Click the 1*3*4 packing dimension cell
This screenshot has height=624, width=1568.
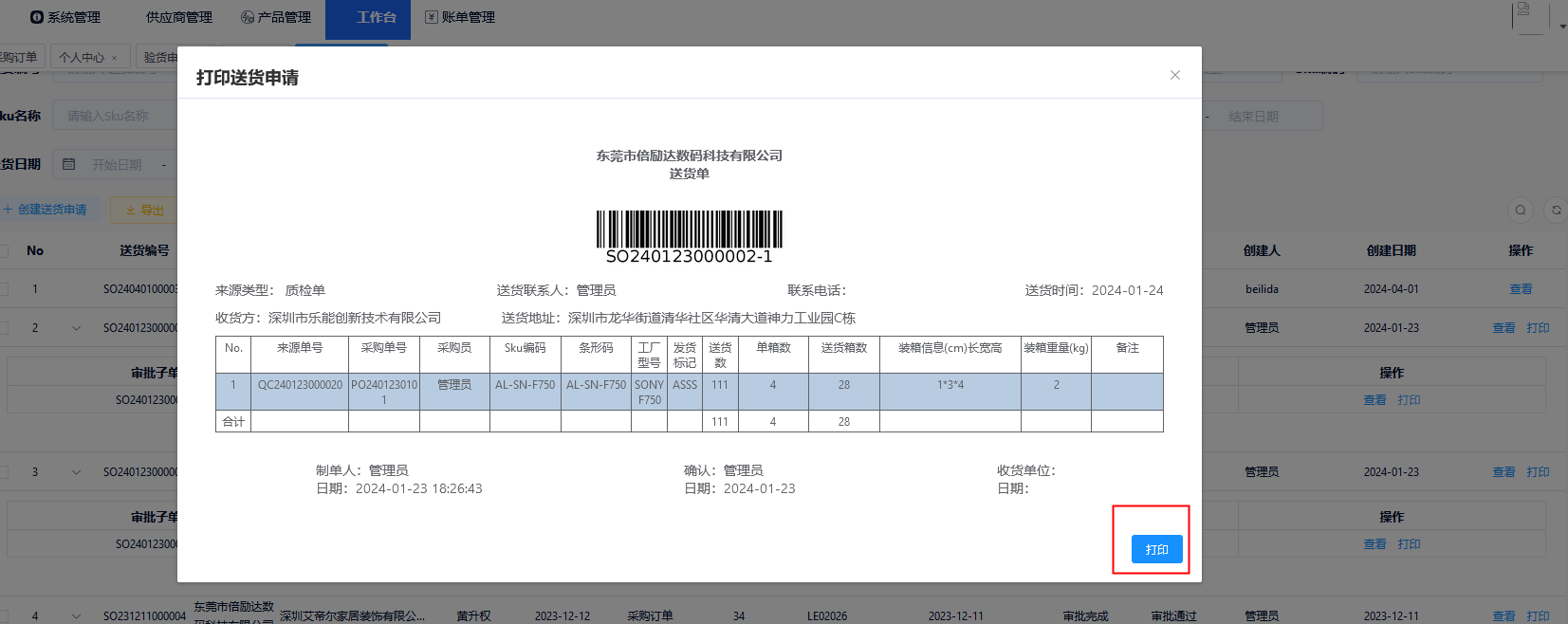pyautogui.click(x=950, y=385)
